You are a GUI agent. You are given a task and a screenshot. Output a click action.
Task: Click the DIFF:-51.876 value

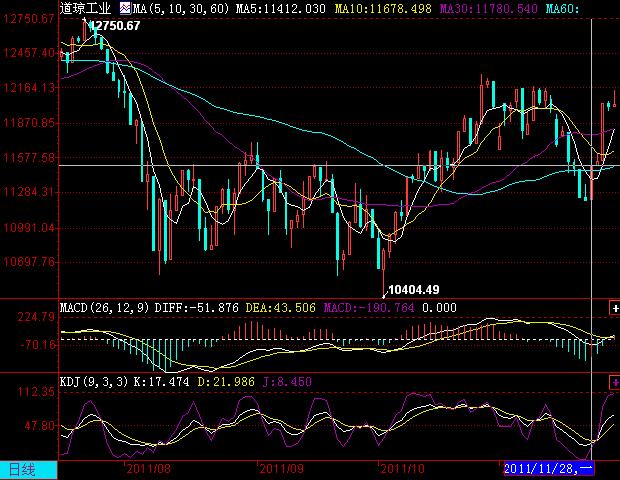point(197,308)
